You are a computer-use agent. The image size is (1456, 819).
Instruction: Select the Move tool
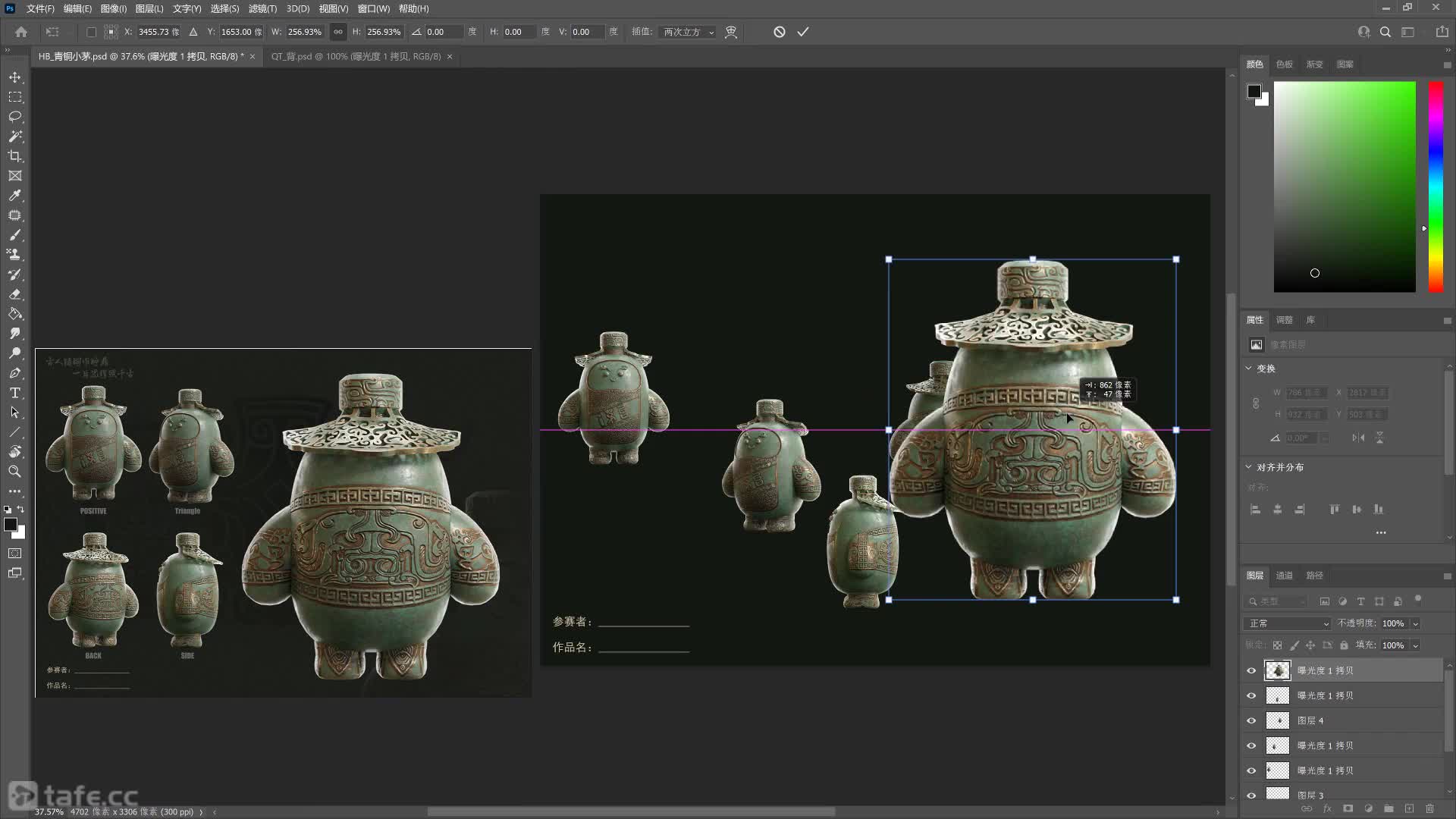(14, 77)
